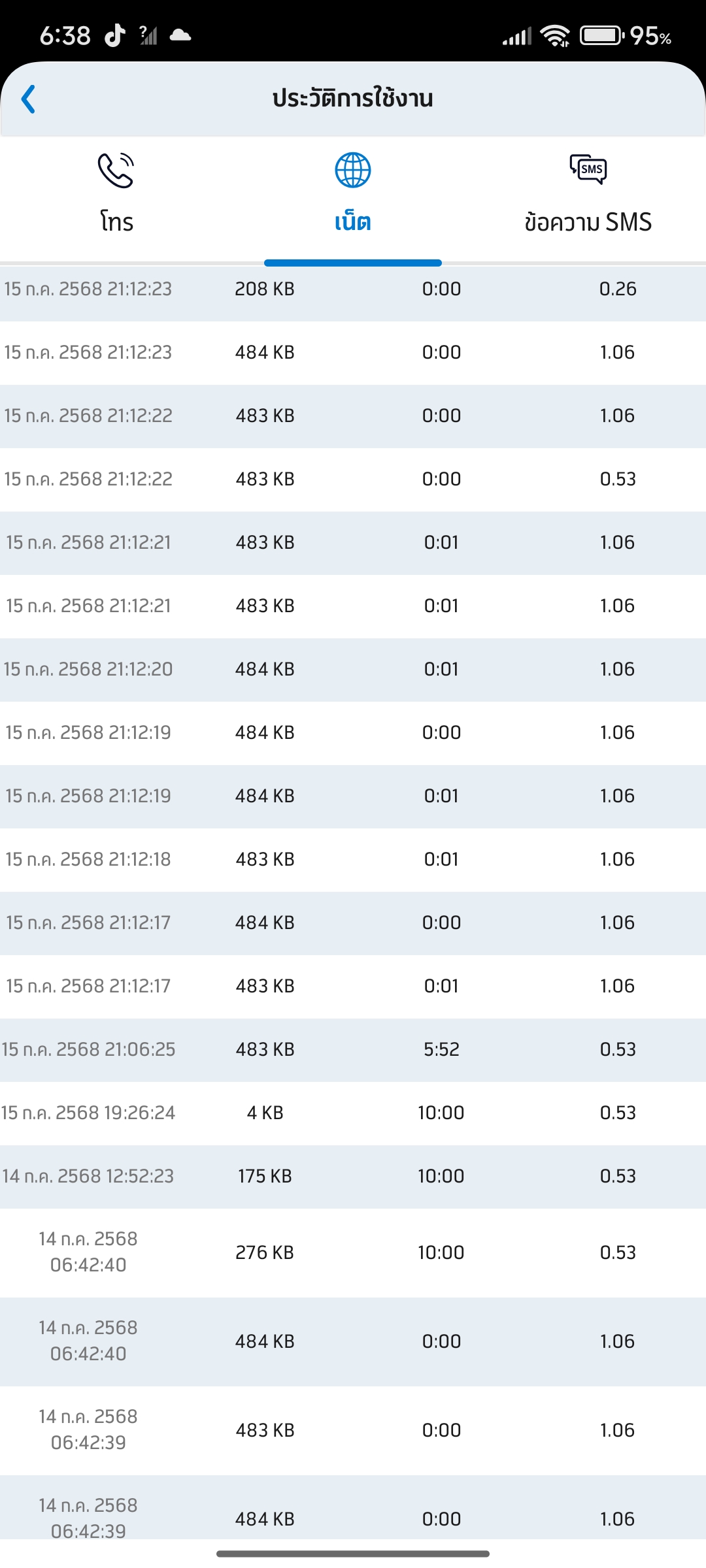Select the 175 KB record from 14 ก.ค.
The width and height of the screenshot is (706, 1568).
point(353,1176)
